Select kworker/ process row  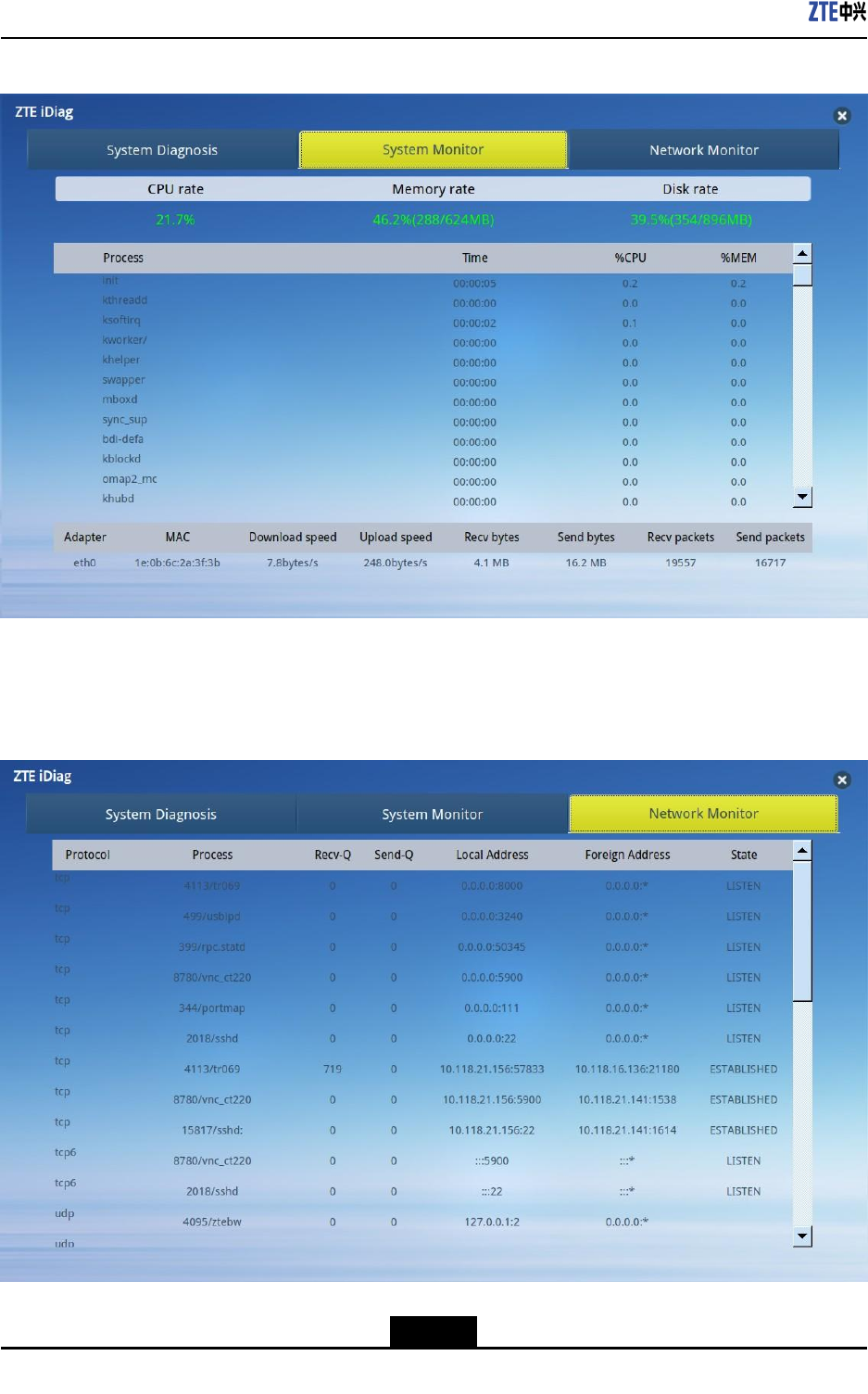point(423,342)
